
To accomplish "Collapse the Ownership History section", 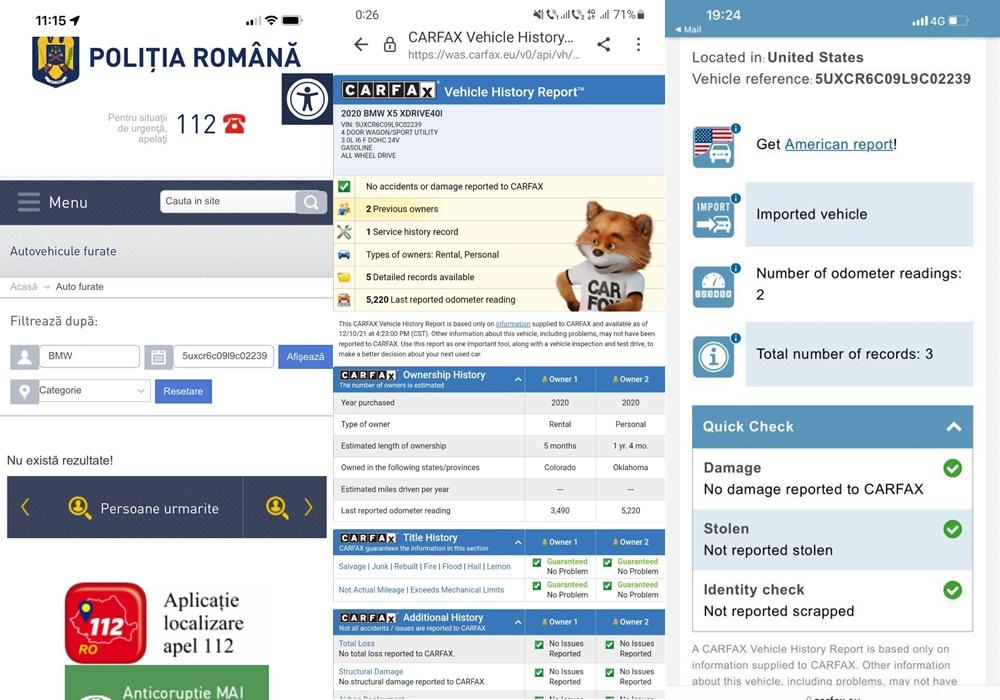I will pyautogui.click(x=518, y=379).
